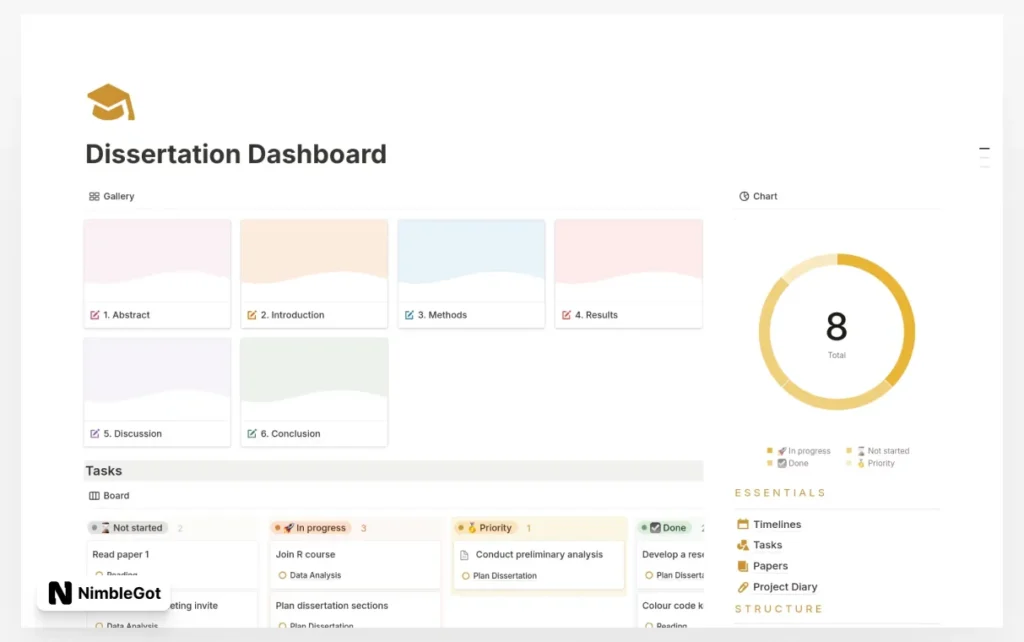
Task: Open the Plan dissertation sections task
Action: 355,610
